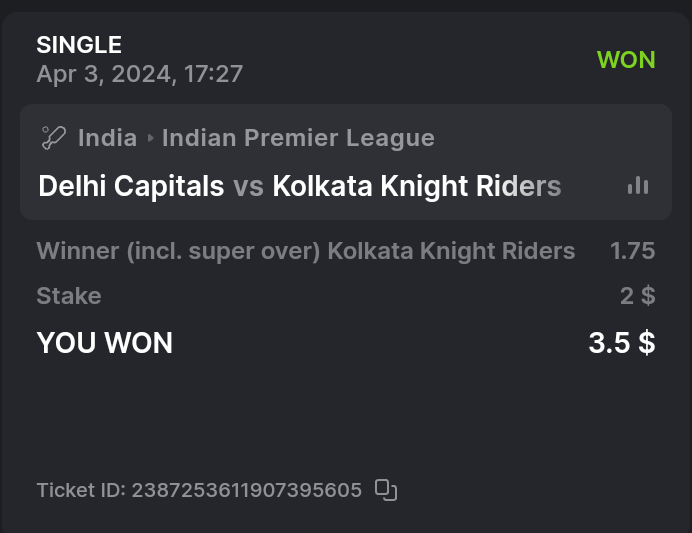Open match statistics bar chart icon
This screenshot has height=533, width=692.
click(x=638, y=186)
